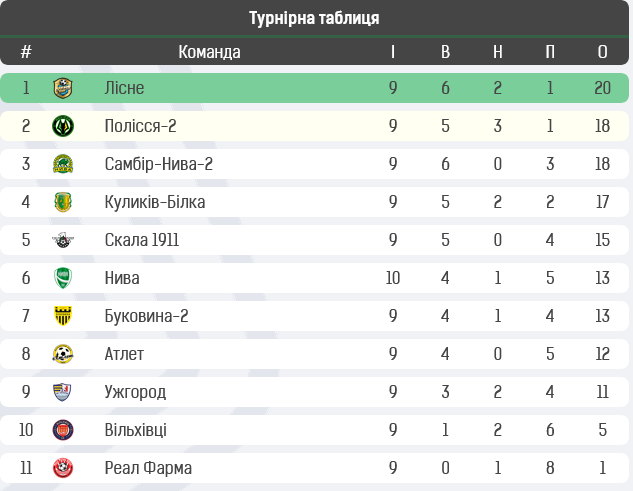Click the Буковина-2 yellow-black crest
The height and width of the screenshot is (491, 633).
coord(63,316)
